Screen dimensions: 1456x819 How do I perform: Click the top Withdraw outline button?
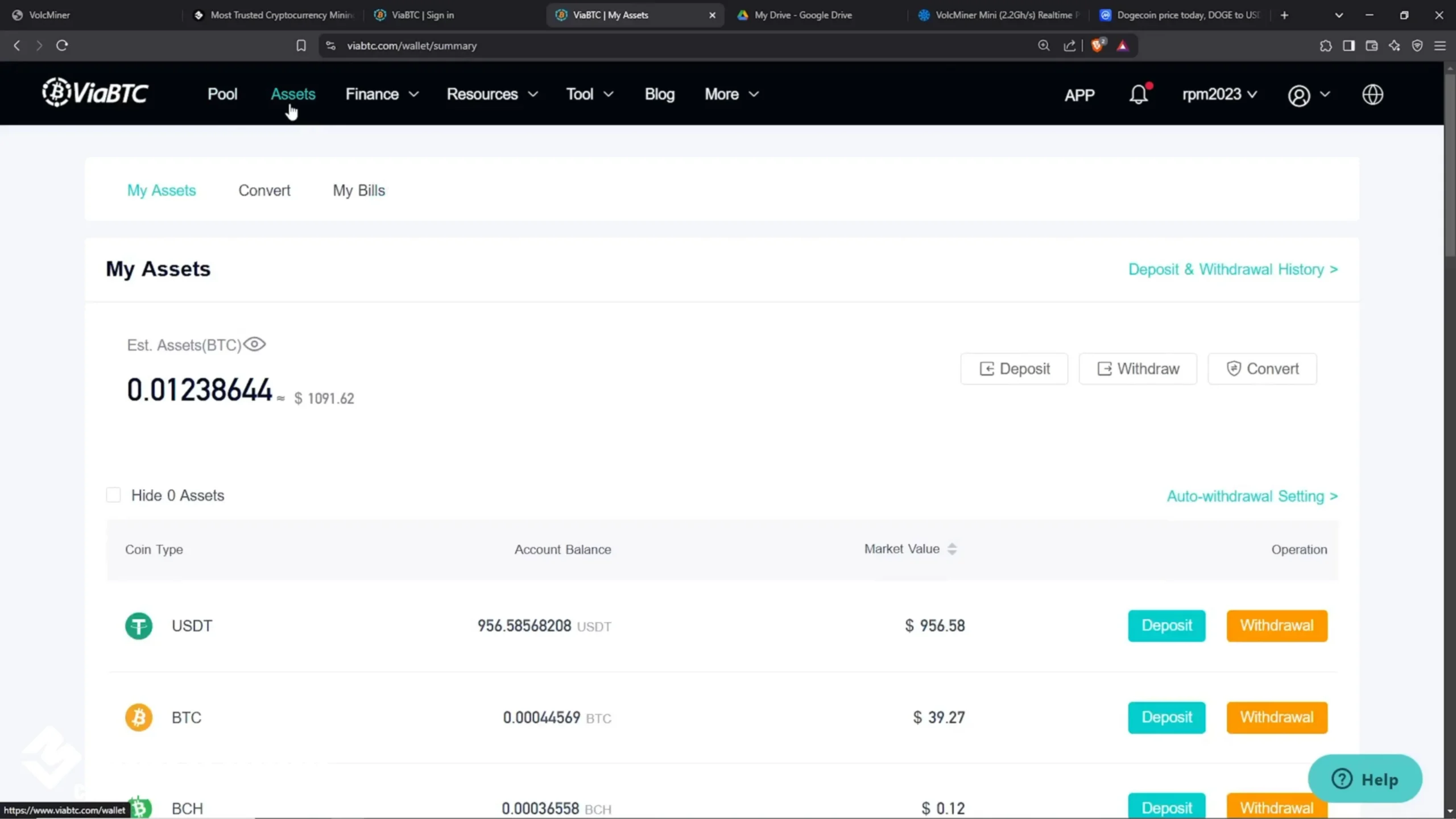(x=1137, y=369)
